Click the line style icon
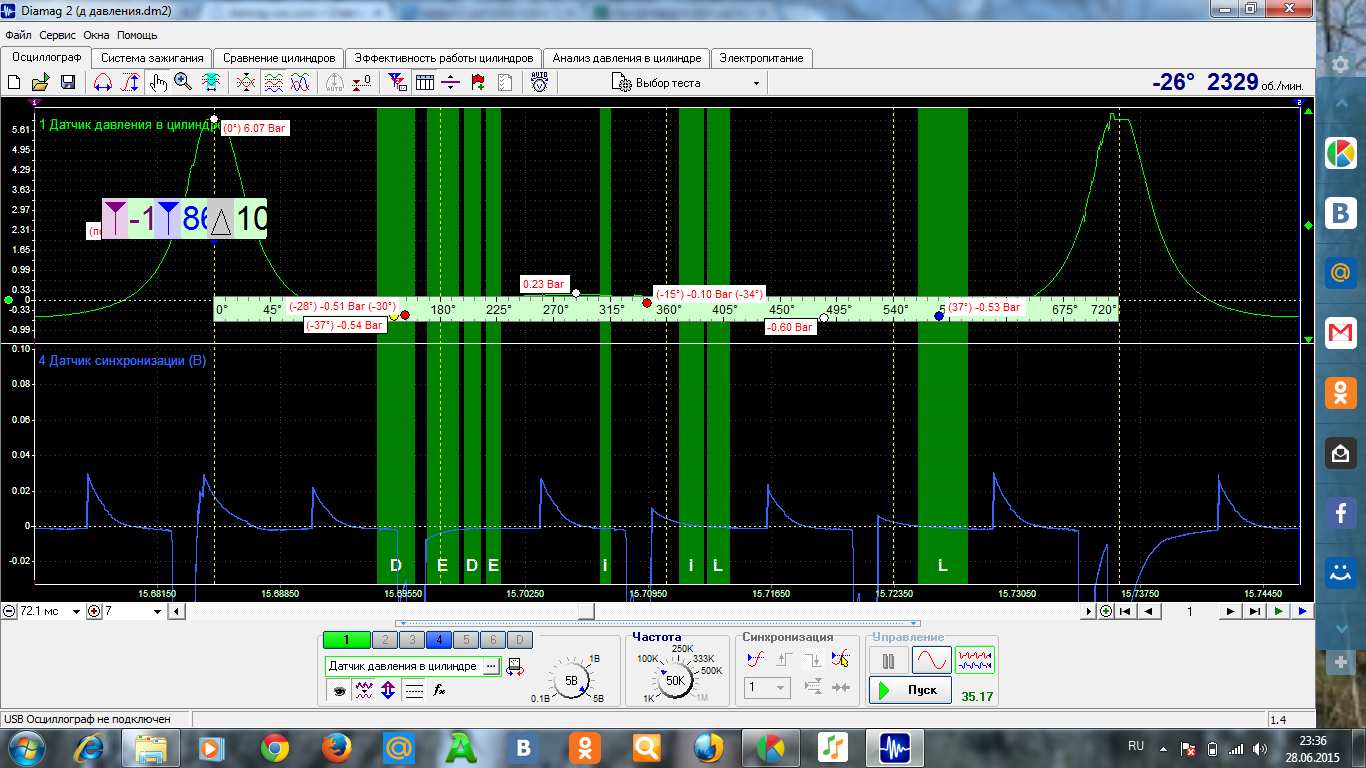This screenshot has height=768, width=1366. (414, 690)
